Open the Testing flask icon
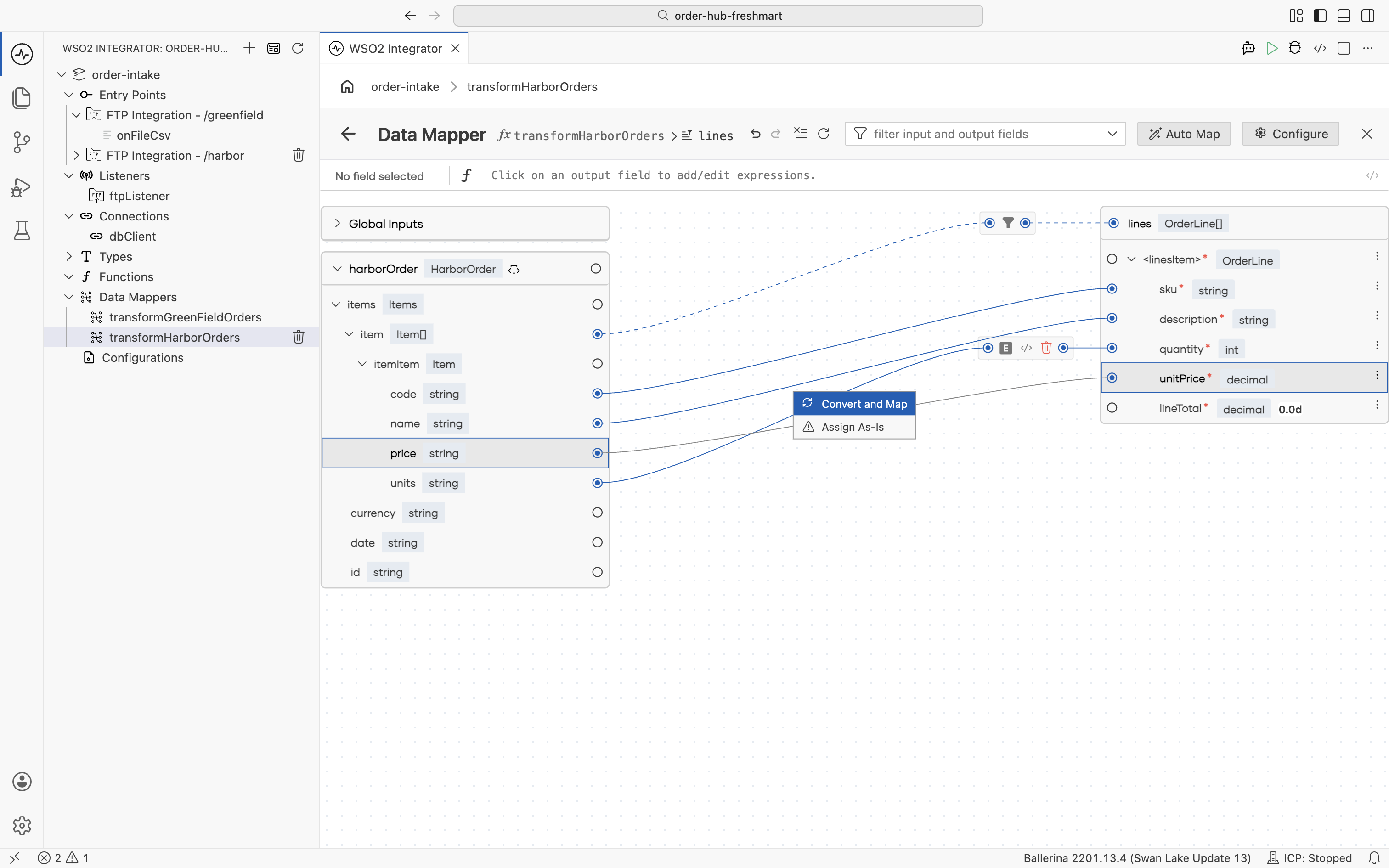This screenshot has height=868, width=1389. pyautogui.click(x=22, y=231)
